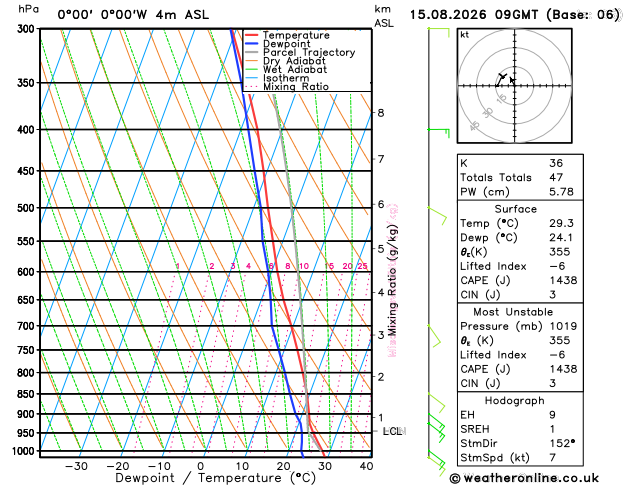The height and width of the screenshot is (486, 629).
Task: Click the 1000 hPa pressure axis label
Action: coord(25,451)
